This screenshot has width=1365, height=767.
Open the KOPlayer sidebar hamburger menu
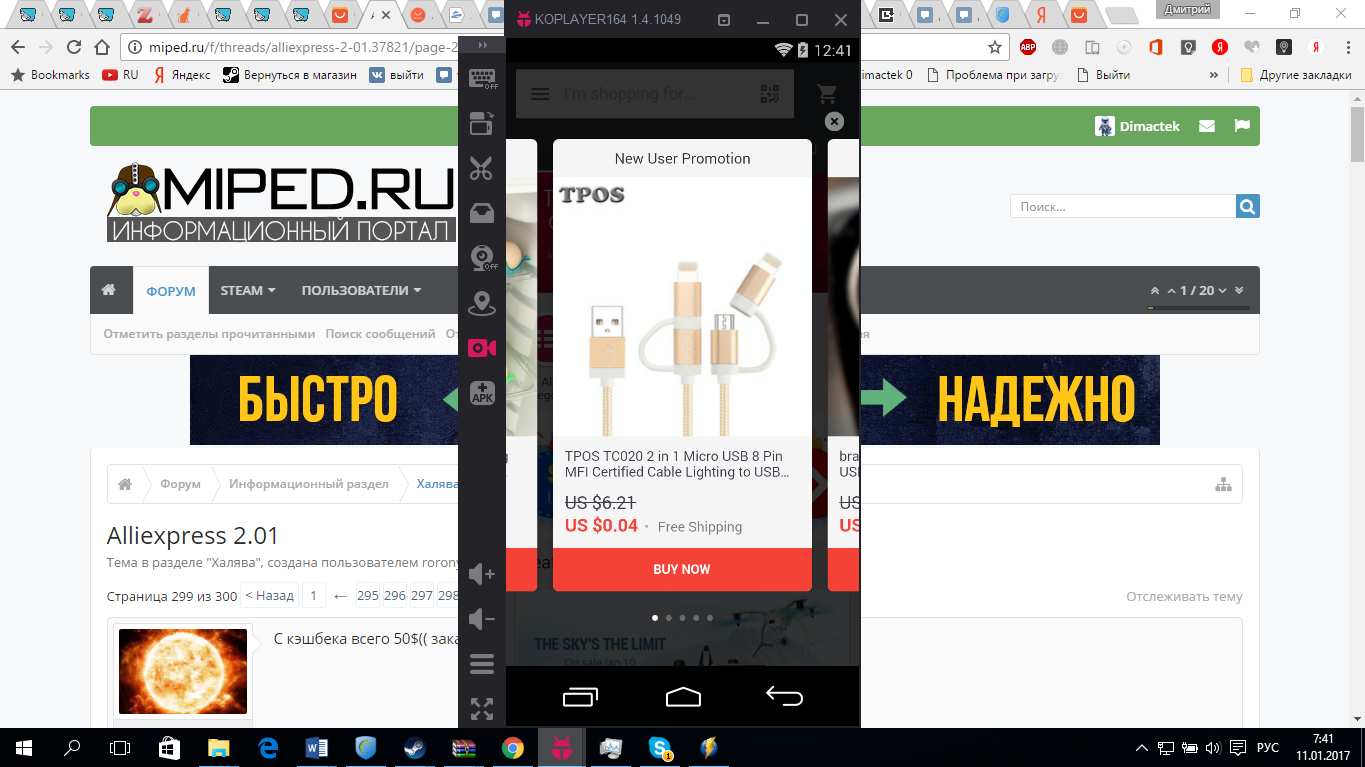[x=482, y=663]
